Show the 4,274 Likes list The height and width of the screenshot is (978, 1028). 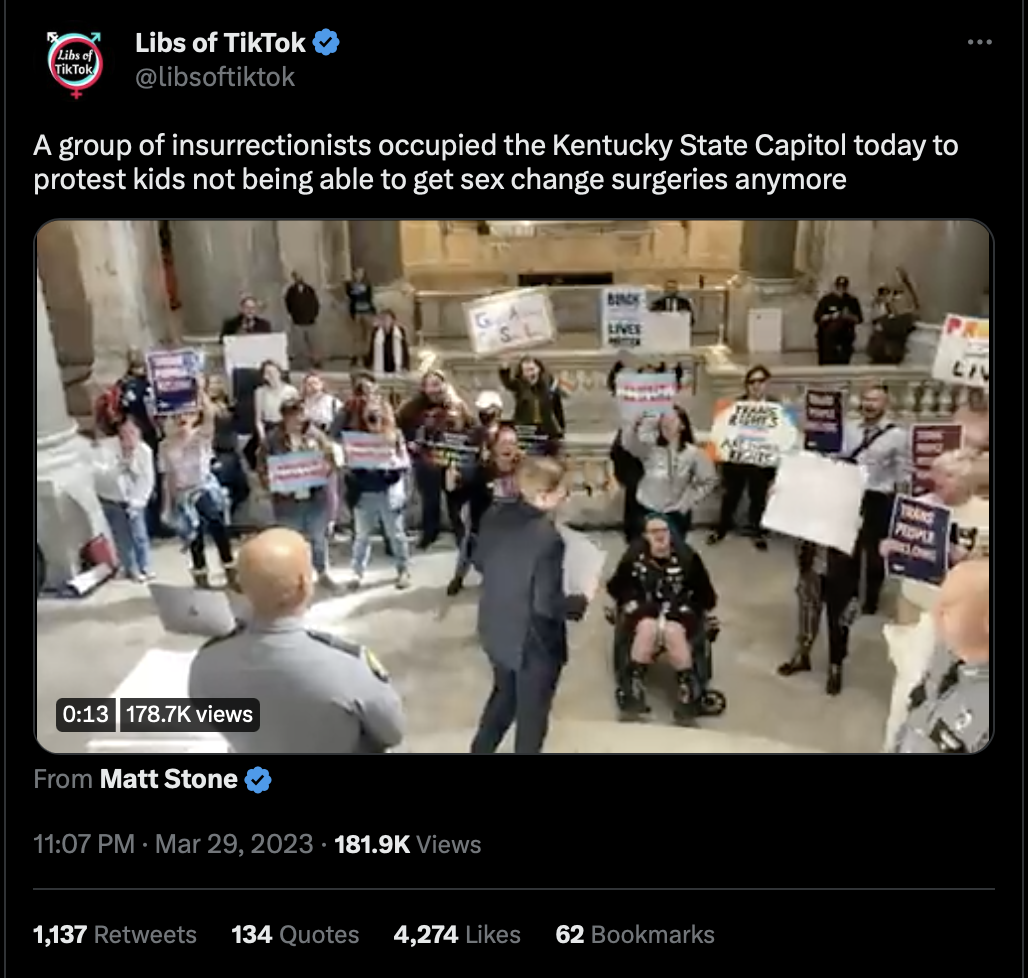point(457,934)
